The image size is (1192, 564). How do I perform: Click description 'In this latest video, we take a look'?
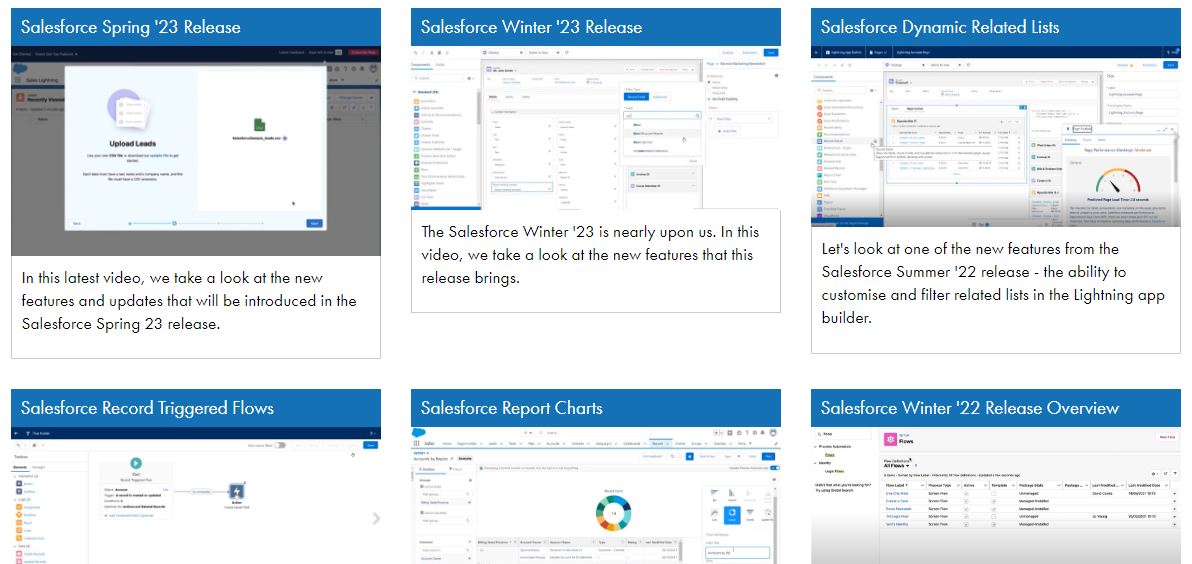point(189,301)
